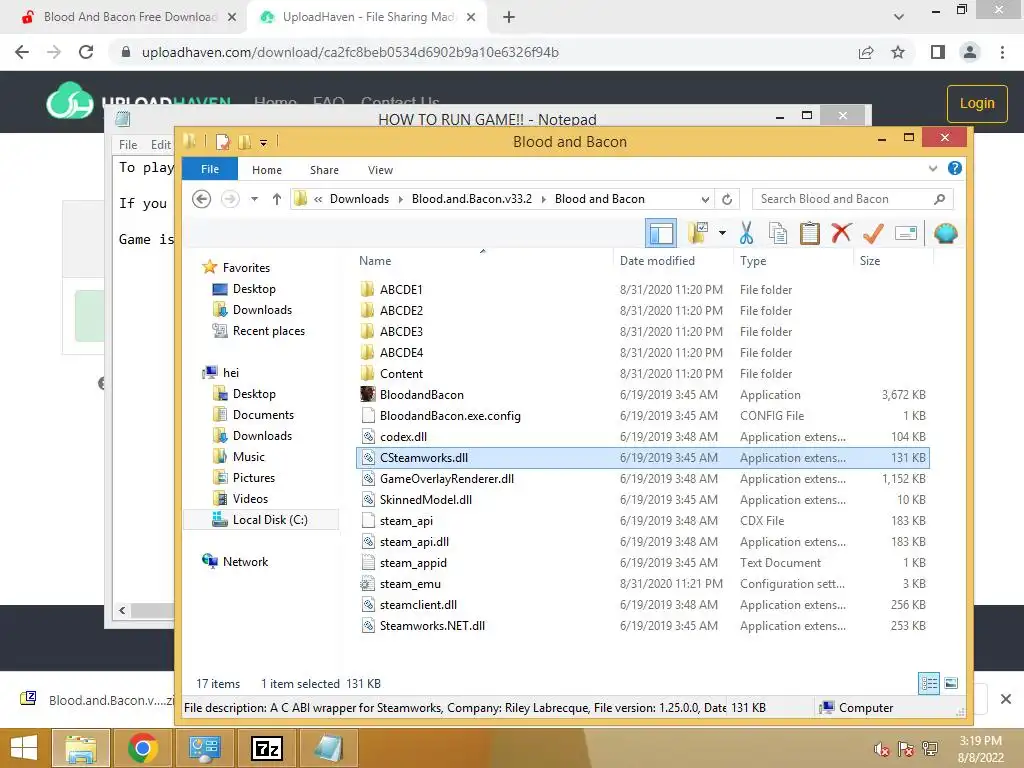The height and width of the screenshot is (768, 1024).
Task: Click Blood.and.Bacon.v33.2 in the breadcrumb
Action: click(472, 199)
